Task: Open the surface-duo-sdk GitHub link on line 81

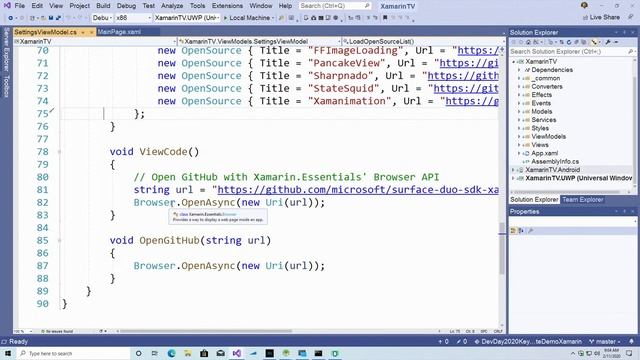Action: point(358,190)
